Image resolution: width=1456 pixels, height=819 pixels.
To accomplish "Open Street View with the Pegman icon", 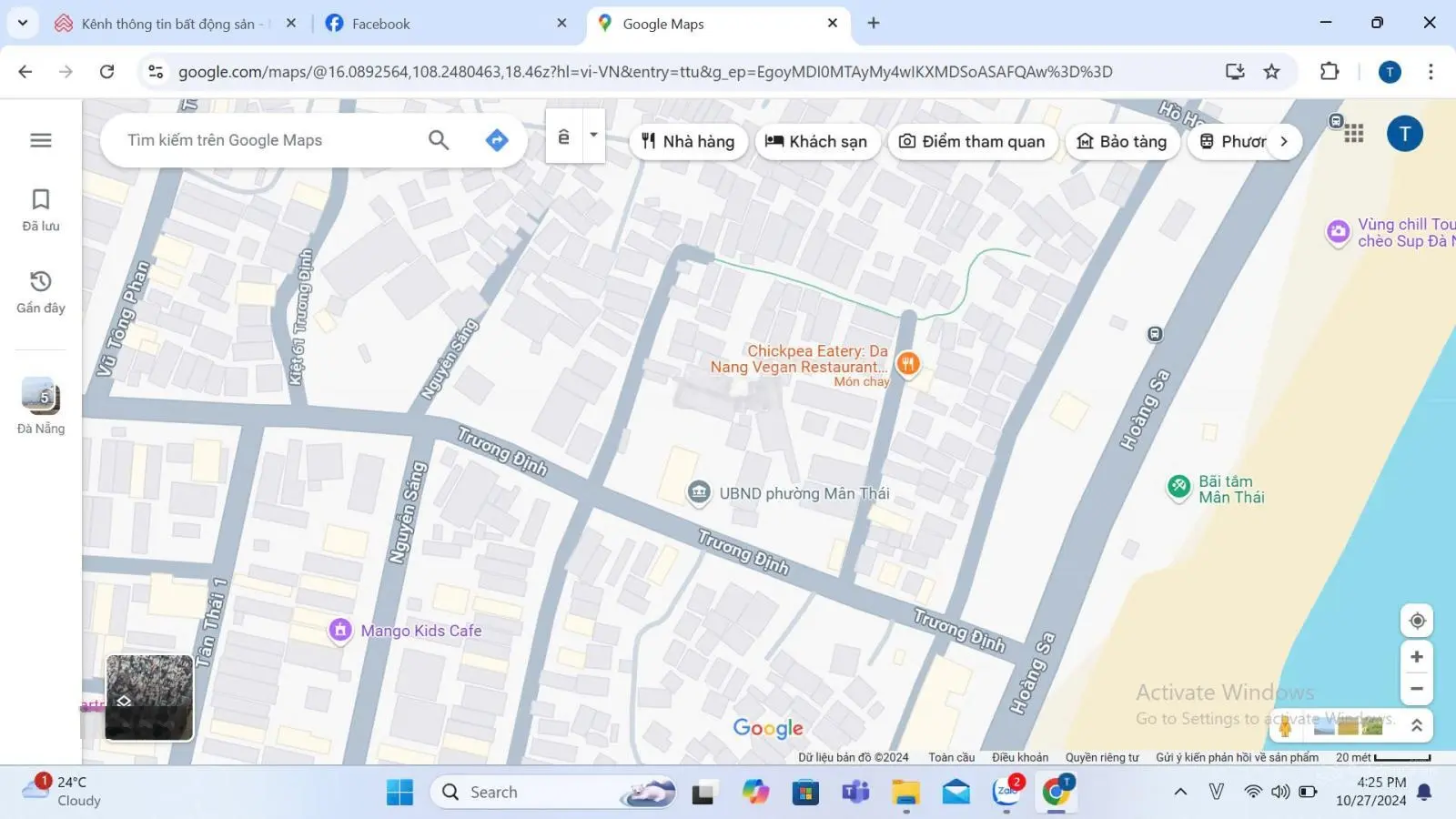I will pos(1285,725).
